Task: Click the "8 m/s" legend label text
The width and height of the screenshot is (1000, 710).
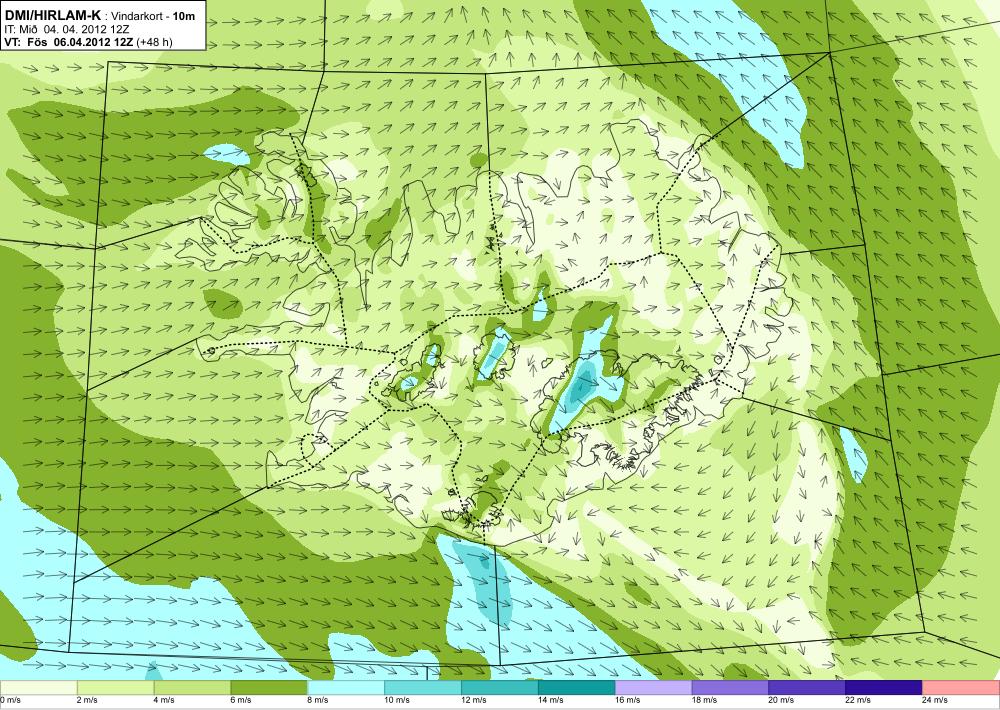Action: click(x=318, y=700)
